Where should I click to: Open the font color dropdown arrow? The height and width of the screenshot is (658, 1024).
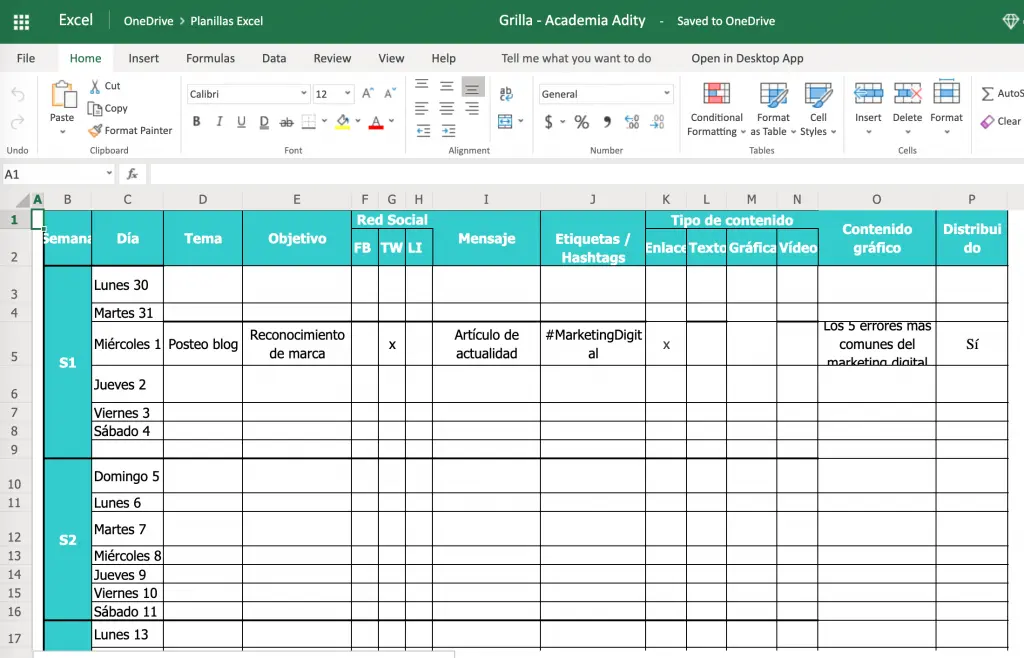391,121
